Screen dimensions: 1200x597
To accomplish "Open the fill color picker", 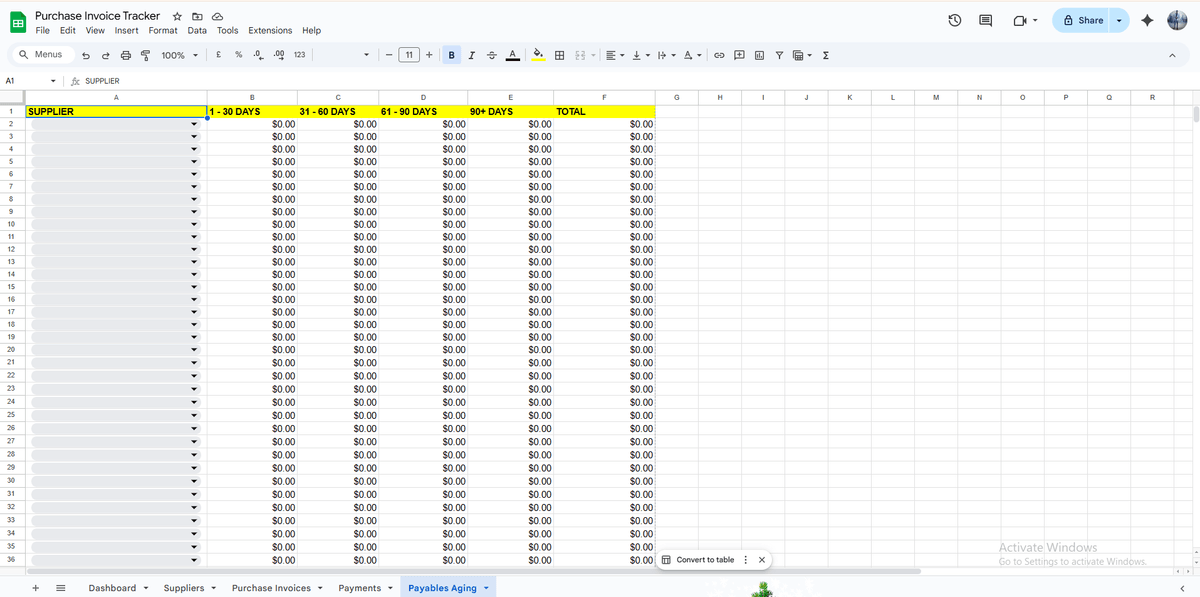I will [x=538, y=55].
